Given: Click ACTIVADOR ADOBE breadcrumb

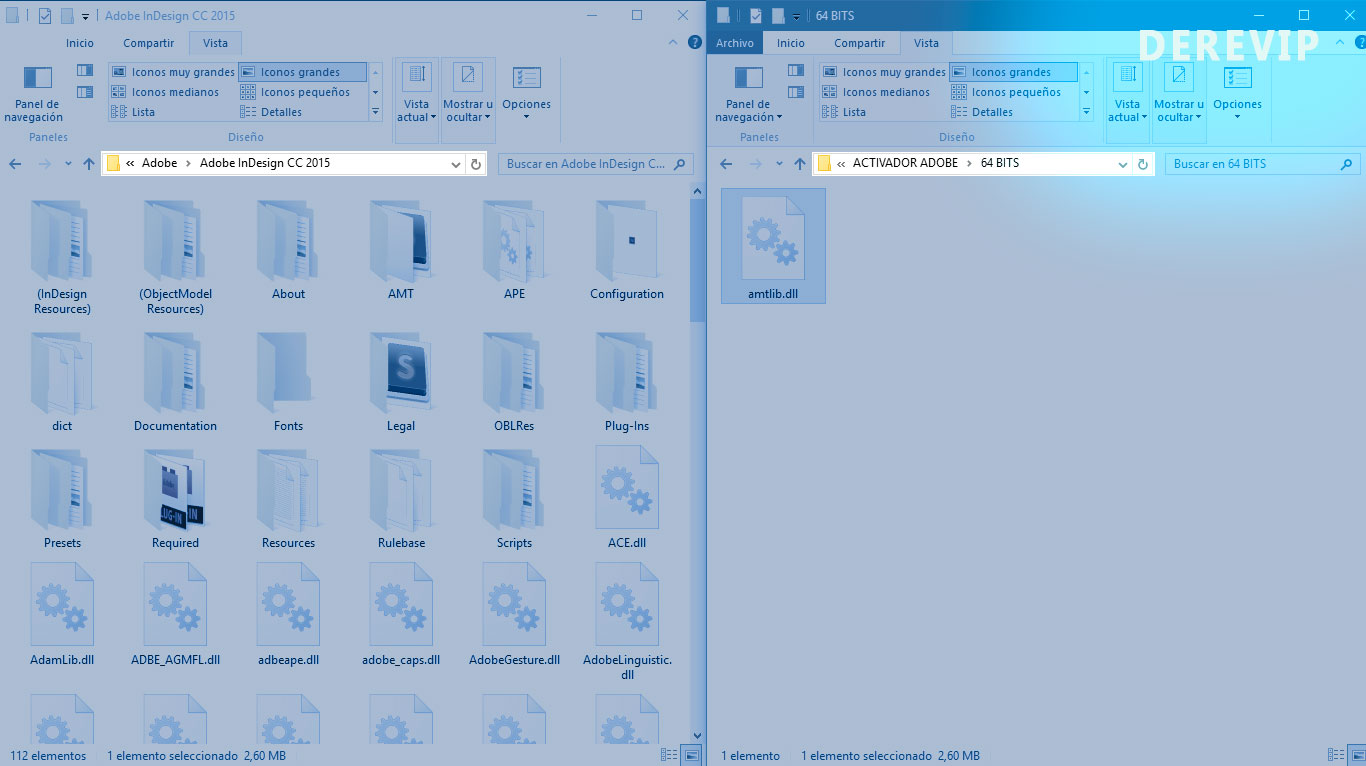Looking at the screenshot, I should click(x=905, y=163).
